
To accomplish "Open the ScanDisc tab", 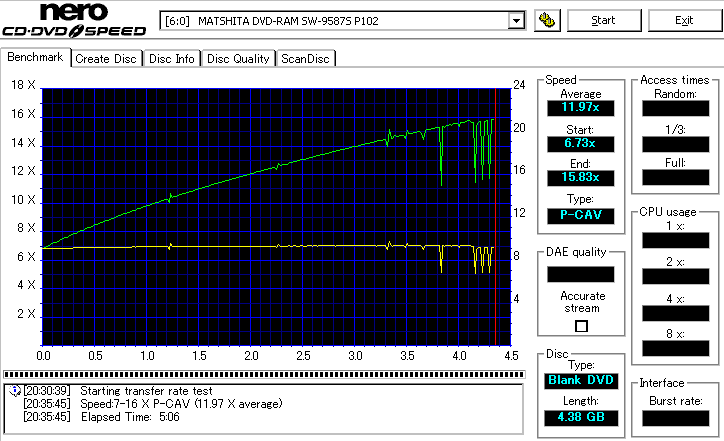I will [x=305, y=59].
